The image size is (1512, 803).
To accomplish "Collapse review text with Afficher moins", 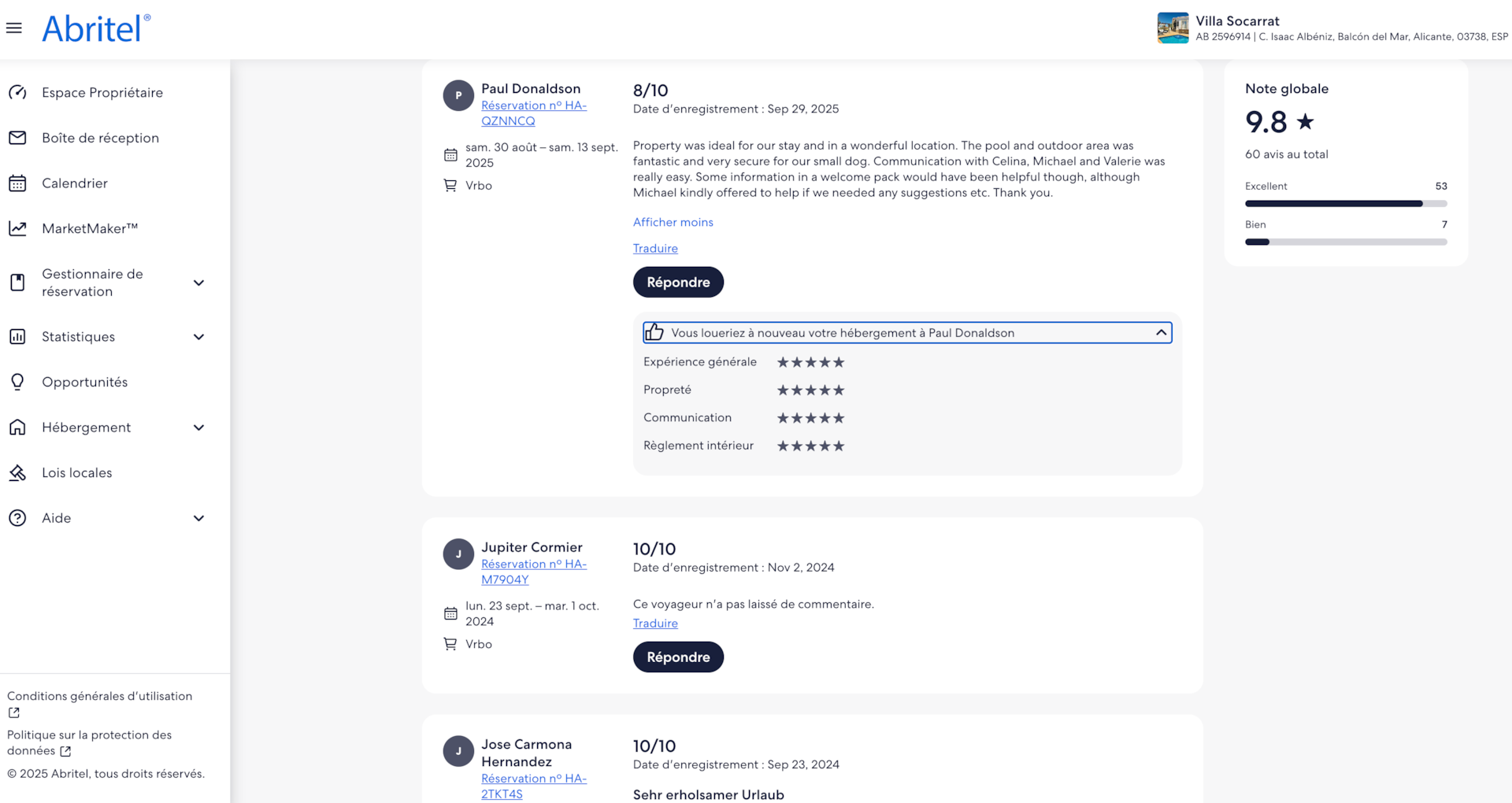I will pyautogui.click(x=673, y=222).
